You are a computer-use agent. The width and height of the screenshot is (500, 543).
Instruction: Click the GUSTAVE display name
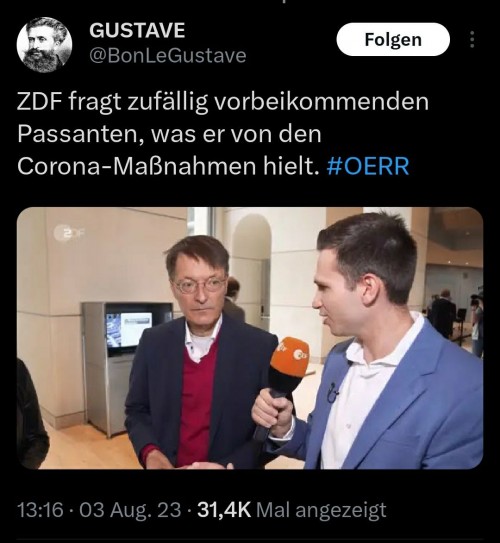point(137,30)
